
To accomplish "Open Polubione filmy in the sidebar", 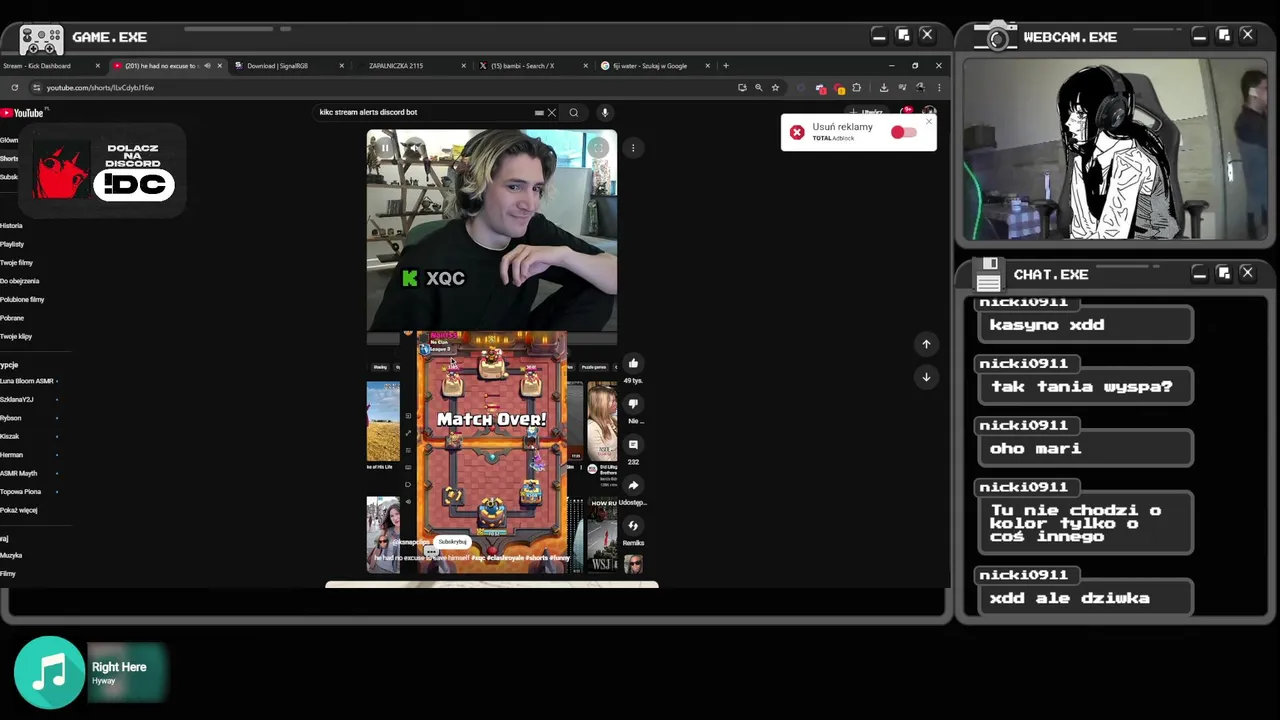I will point(22,300).
